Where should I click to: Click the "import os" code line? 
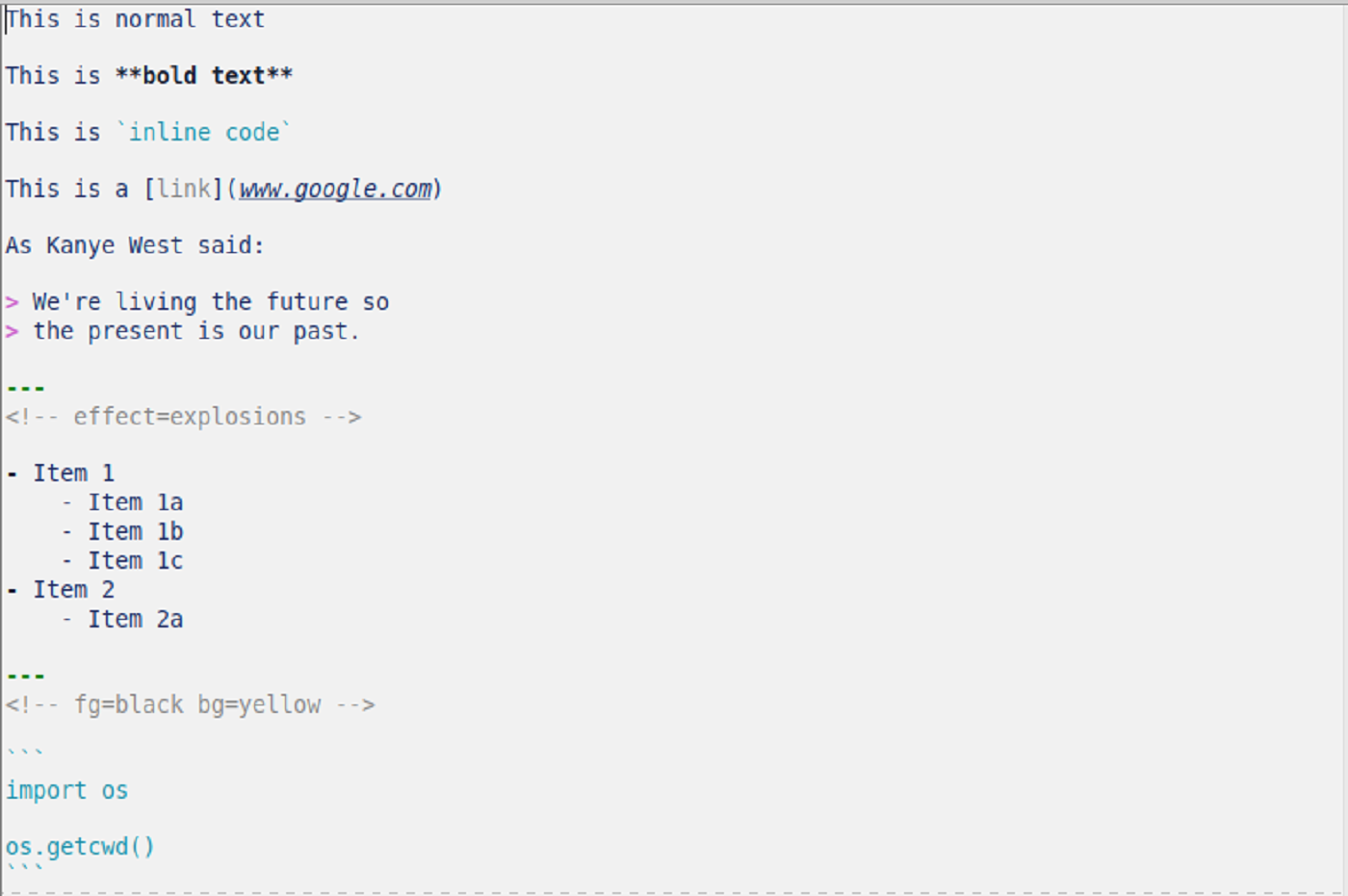66,791
